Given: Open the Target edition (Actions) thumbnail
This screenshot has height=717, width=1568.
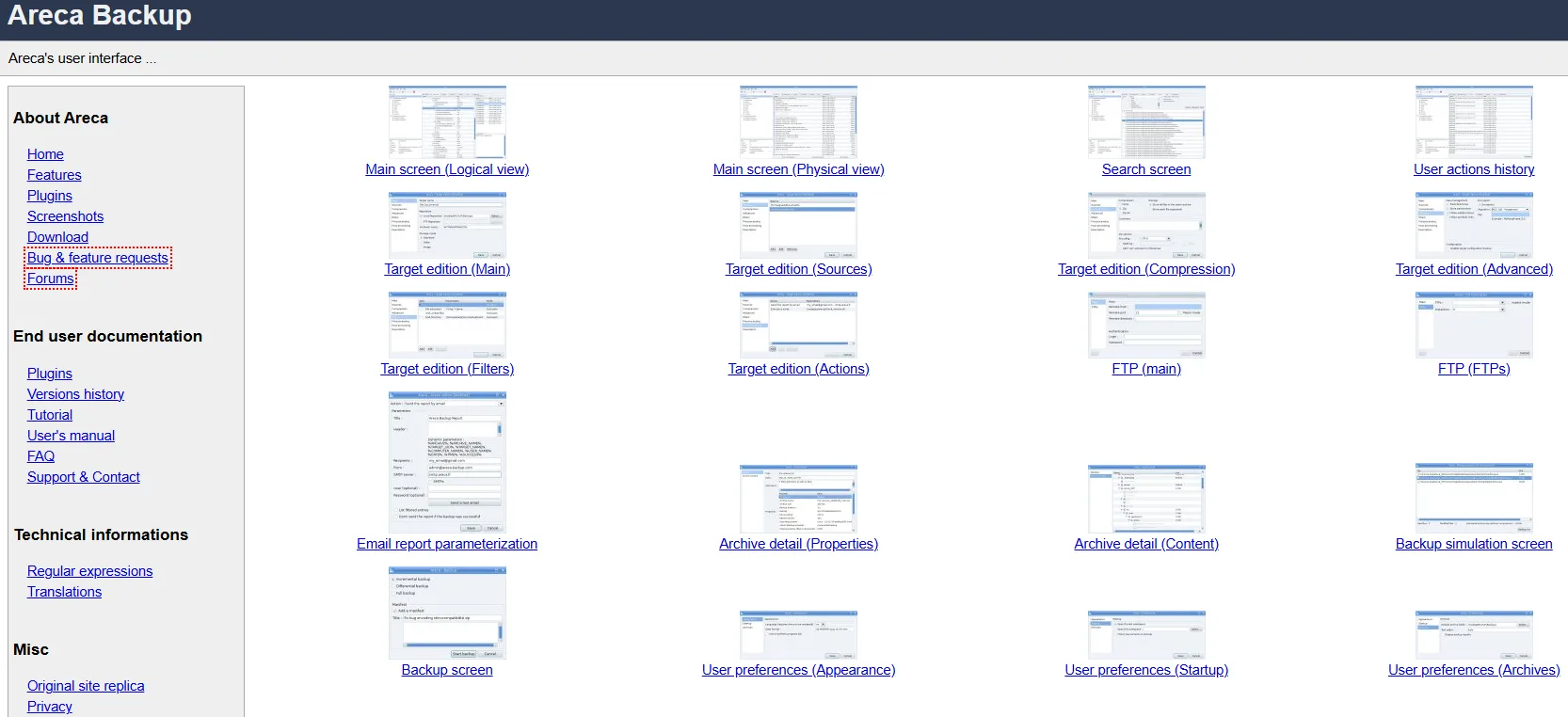Looking at the screenshot, I should click(798, 325).
